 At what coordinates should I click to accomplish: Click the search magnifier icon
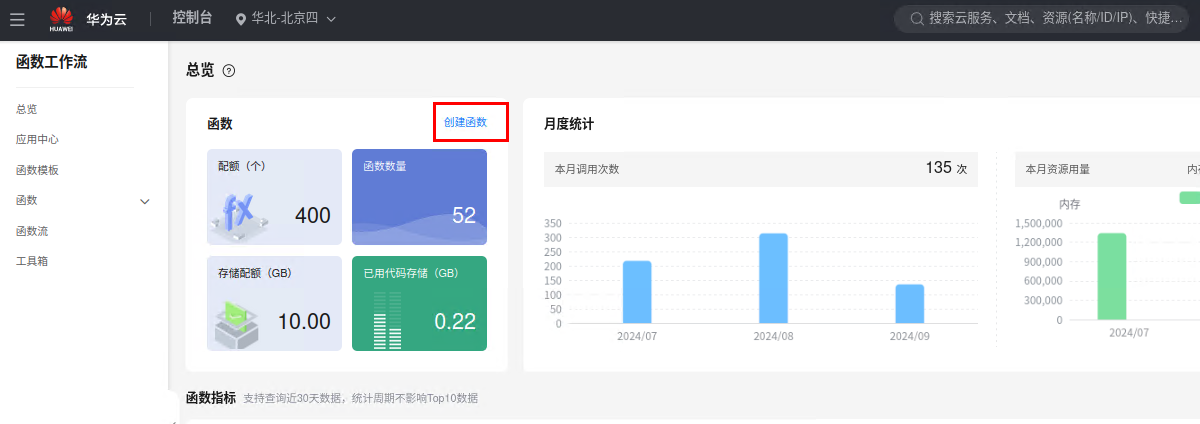[x=916, y=19]
